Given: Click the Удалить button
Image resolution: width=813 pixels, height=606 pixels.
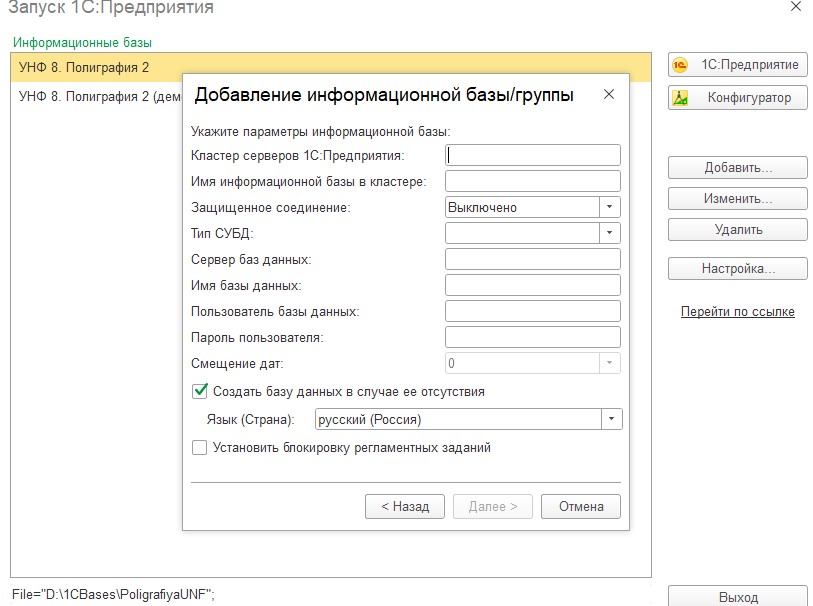Looking at the screenshot, I should point(738,230).
